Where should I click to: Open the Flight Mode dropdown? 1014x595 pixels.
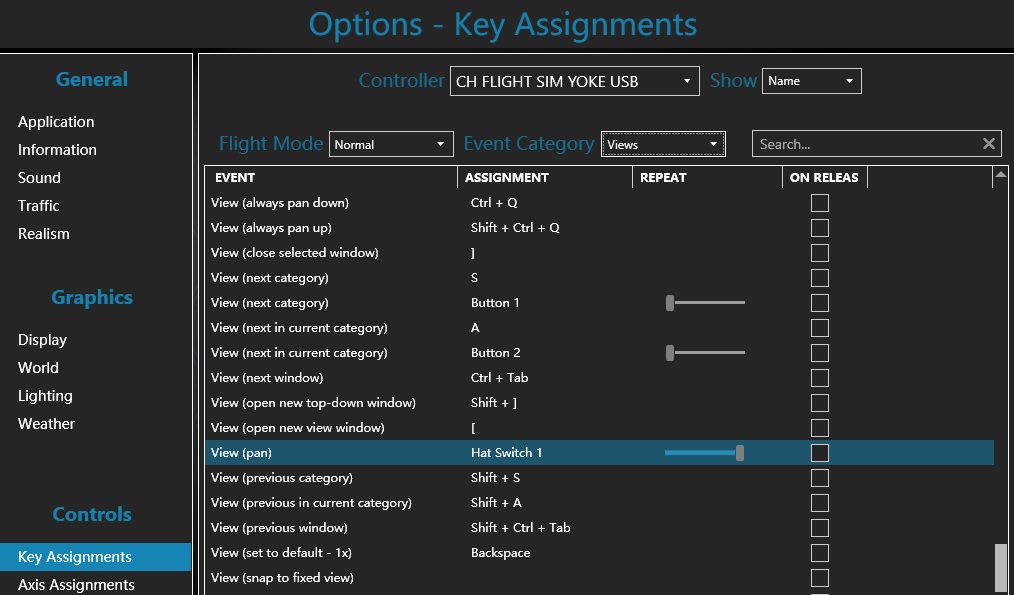click(391, 144)
